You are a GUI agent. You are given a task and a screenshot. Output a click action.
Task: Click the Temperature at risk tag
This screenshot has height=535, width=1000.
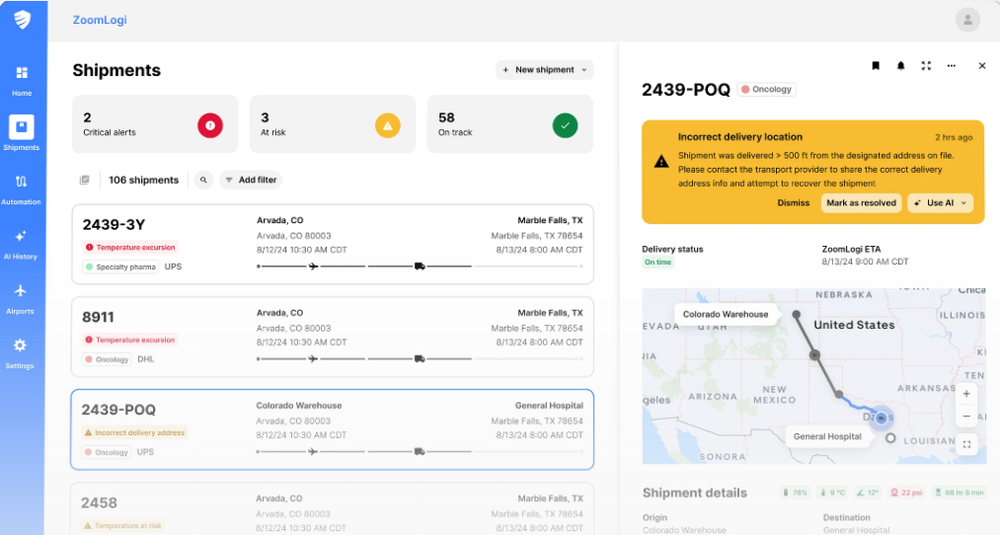123,525
